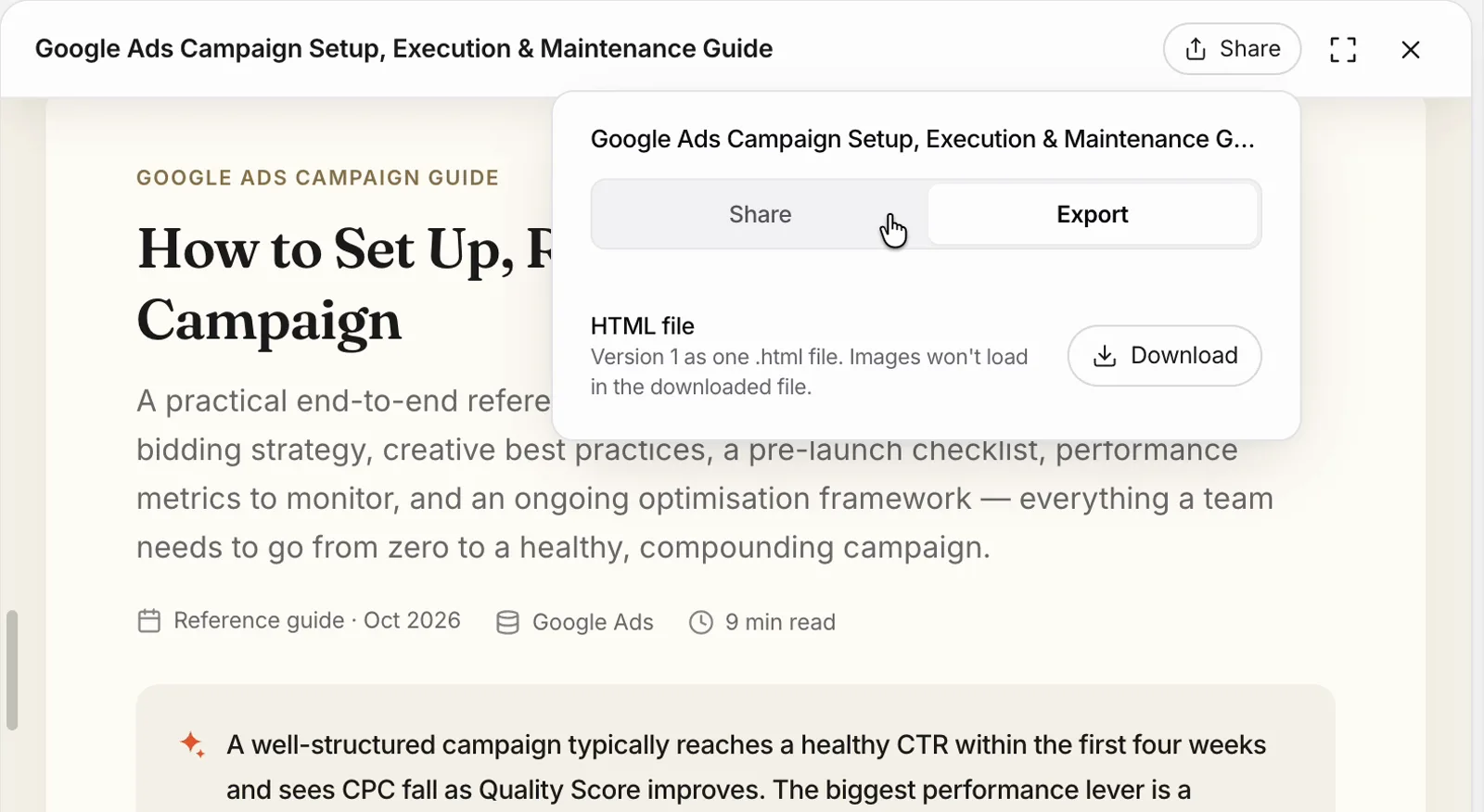This screenshot has height=812, width=1484.
Task: Select the Export tab in popup
Action: 1093,214
